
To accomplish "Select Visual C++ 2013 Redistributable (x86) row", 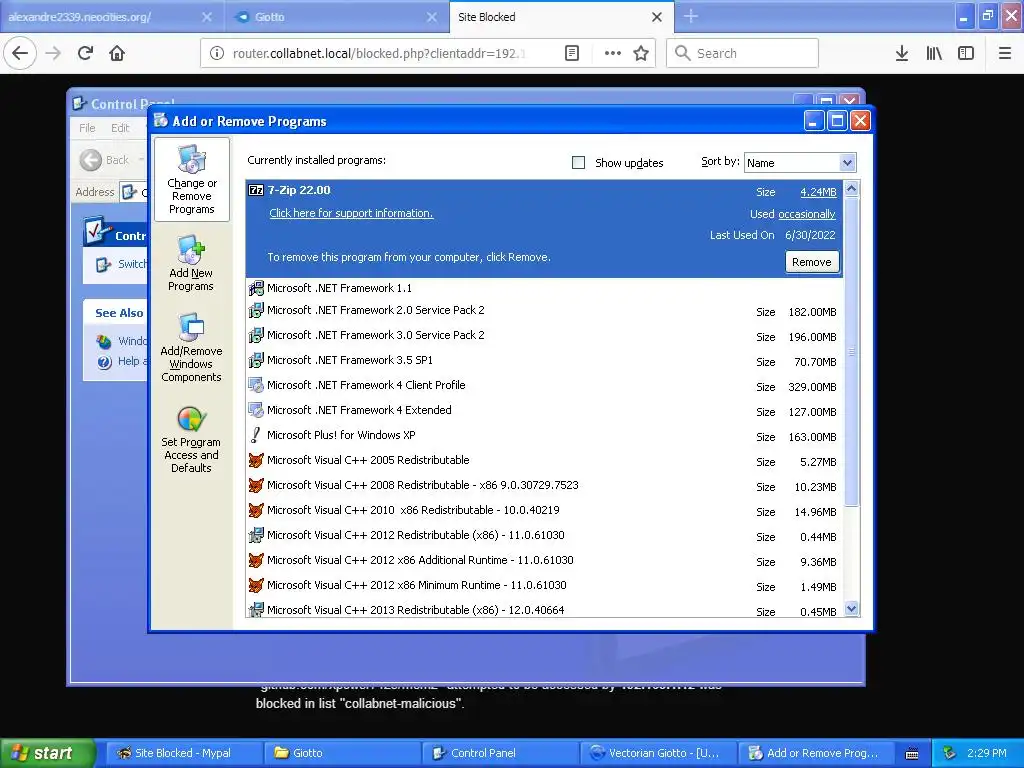I will (545, 609).
